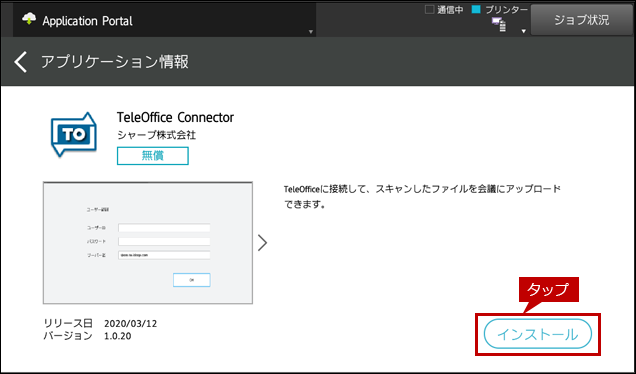Click the cyan プリンター indicator square
This screenshot has width=636, height=374.
(x=476, y=9)
